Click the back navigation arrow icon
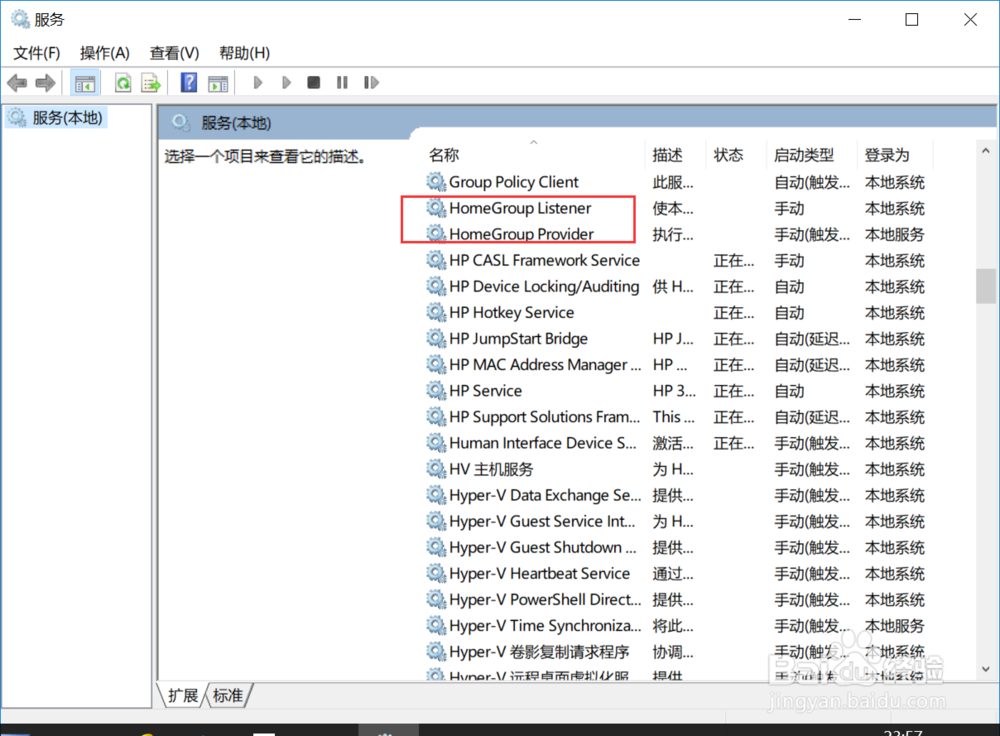The width and height of the screenshot is (1000, 736). (x=17, y=82)
